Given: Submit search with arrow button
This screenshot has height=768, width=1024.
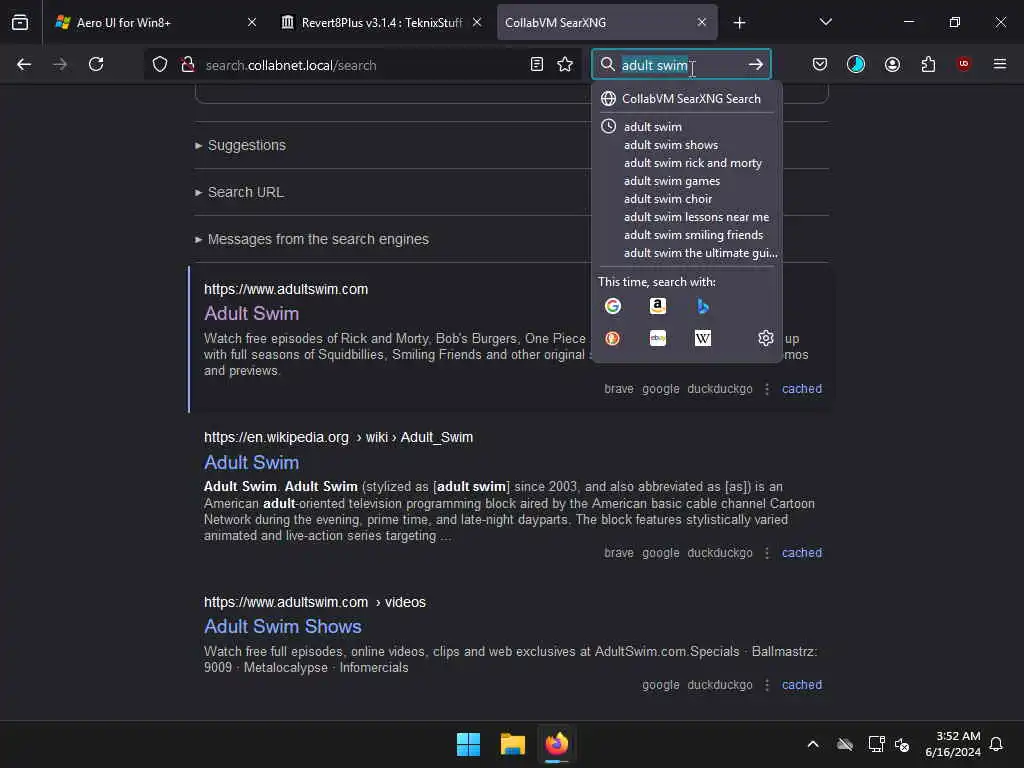Looking at the screenshot, I should tap(756, 64).
